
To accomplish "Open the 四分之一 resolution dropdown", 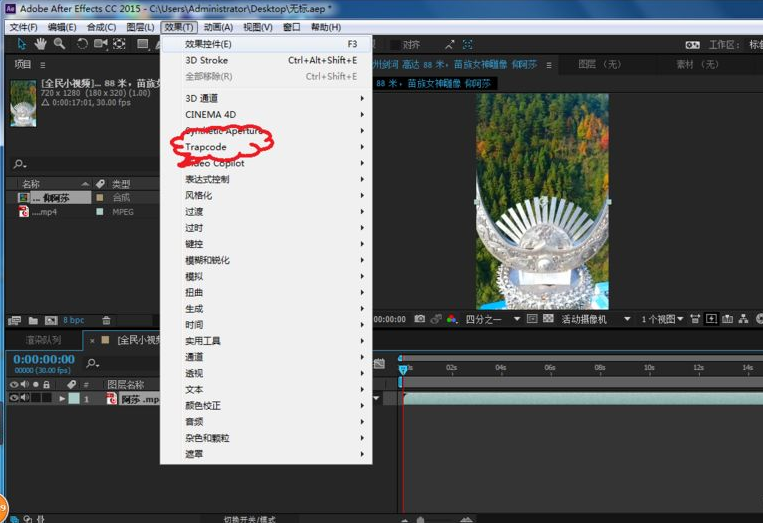I will click(492, 319).
